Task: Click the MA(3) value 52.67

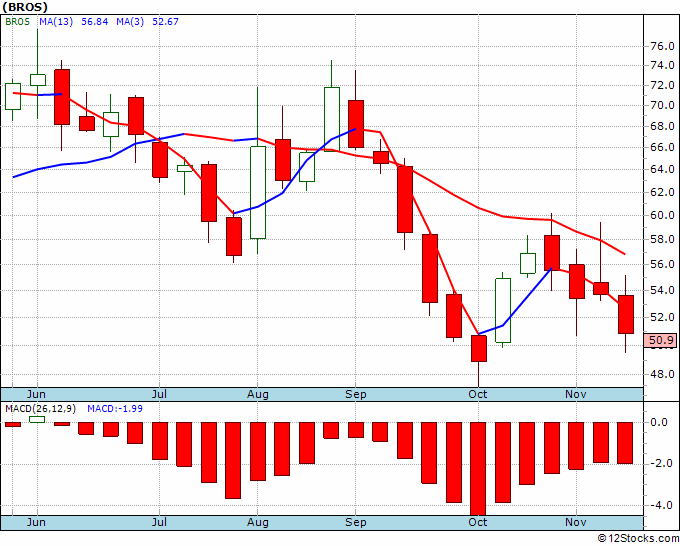Action: coord(165,22)
